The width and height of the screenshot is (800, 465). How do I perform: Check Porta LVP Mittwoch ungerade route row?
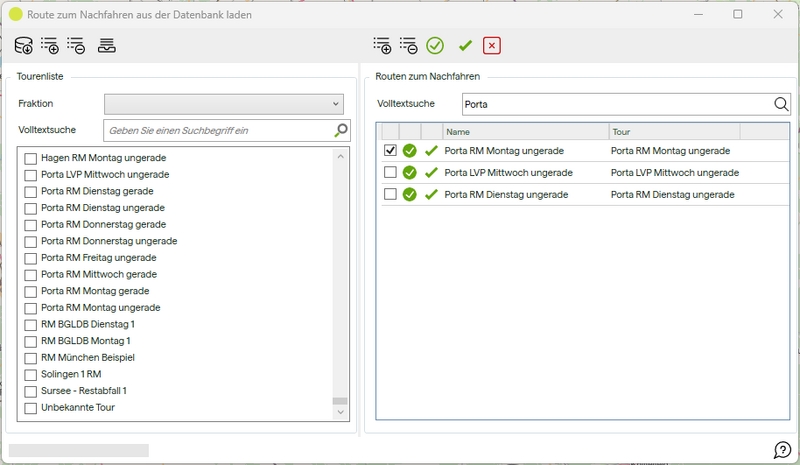390,172
